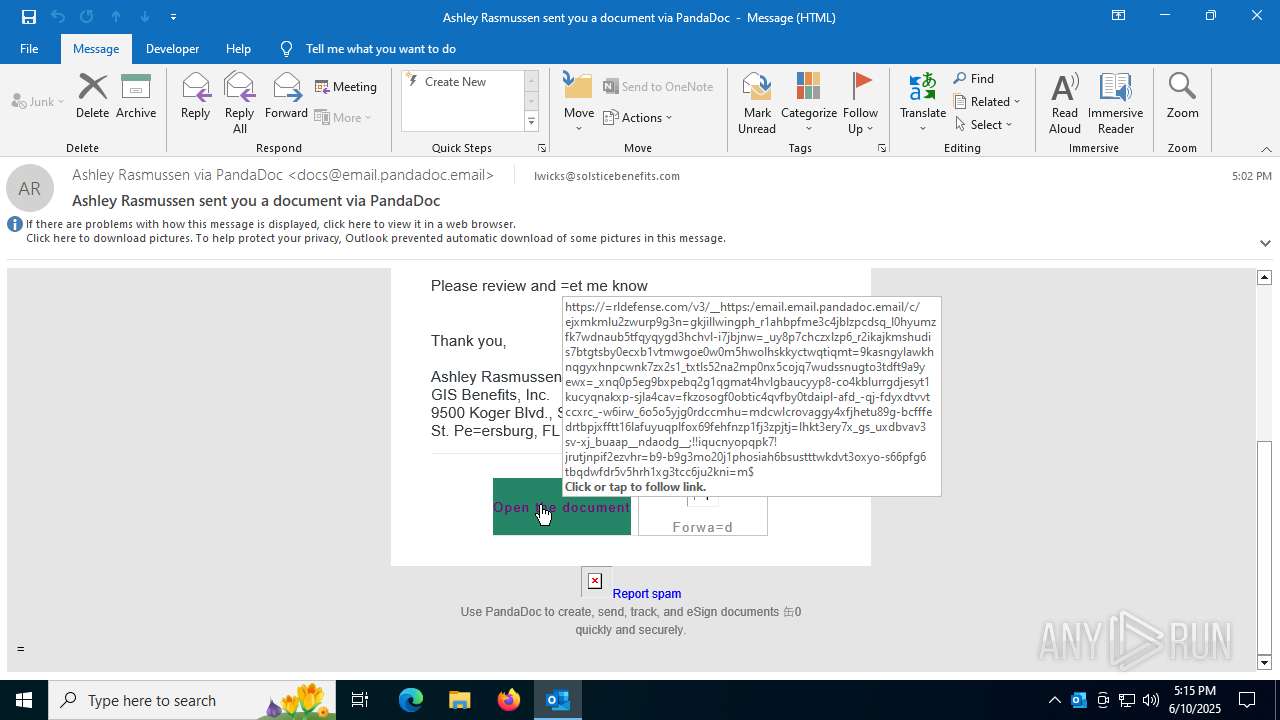This screenshot has height=720, width=1280.
Task: Open Ribbon Display Options
Action: [x=1118, y=16]
